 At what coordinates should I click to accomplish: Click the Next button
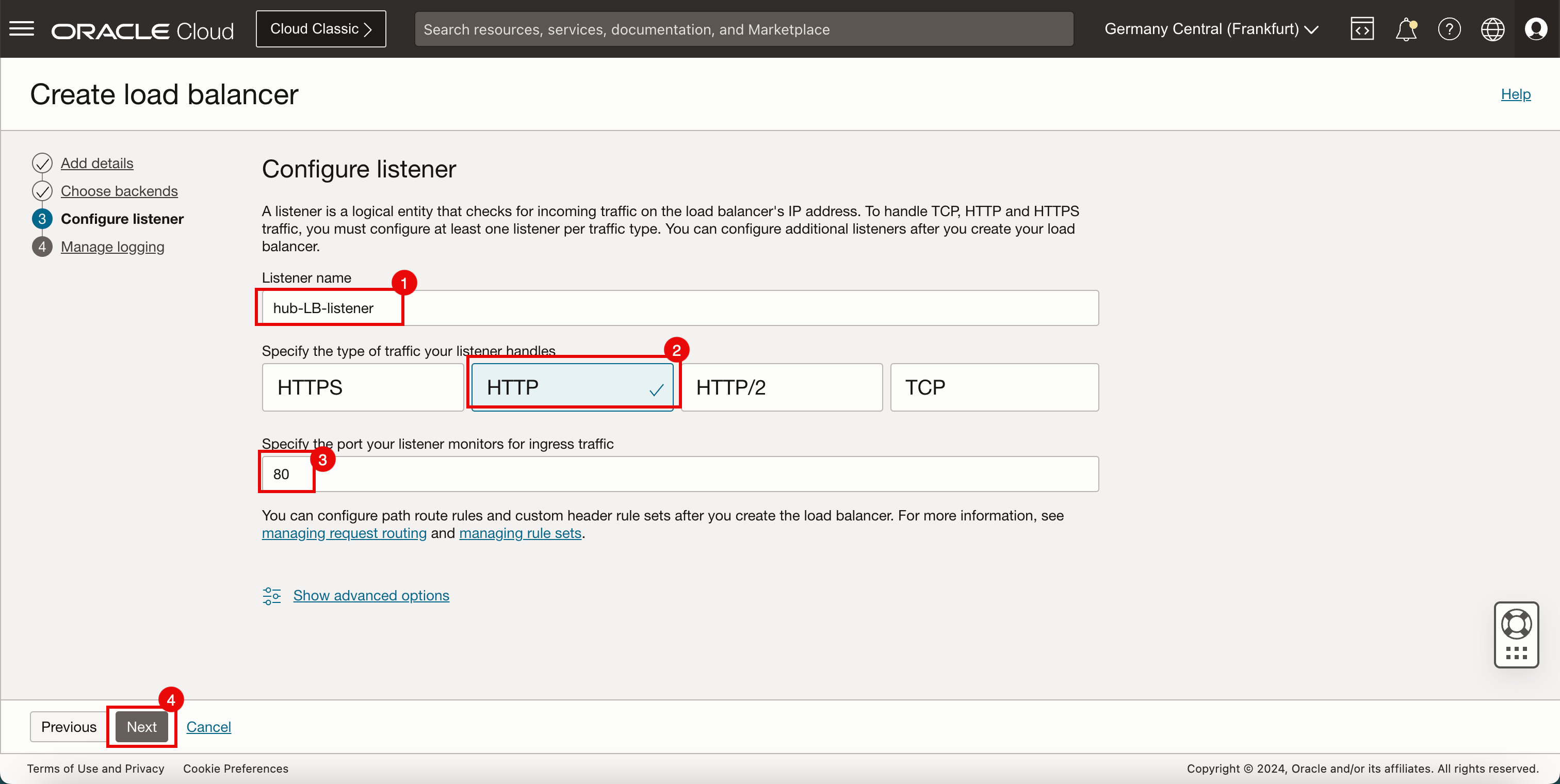[x=142, y=727]
